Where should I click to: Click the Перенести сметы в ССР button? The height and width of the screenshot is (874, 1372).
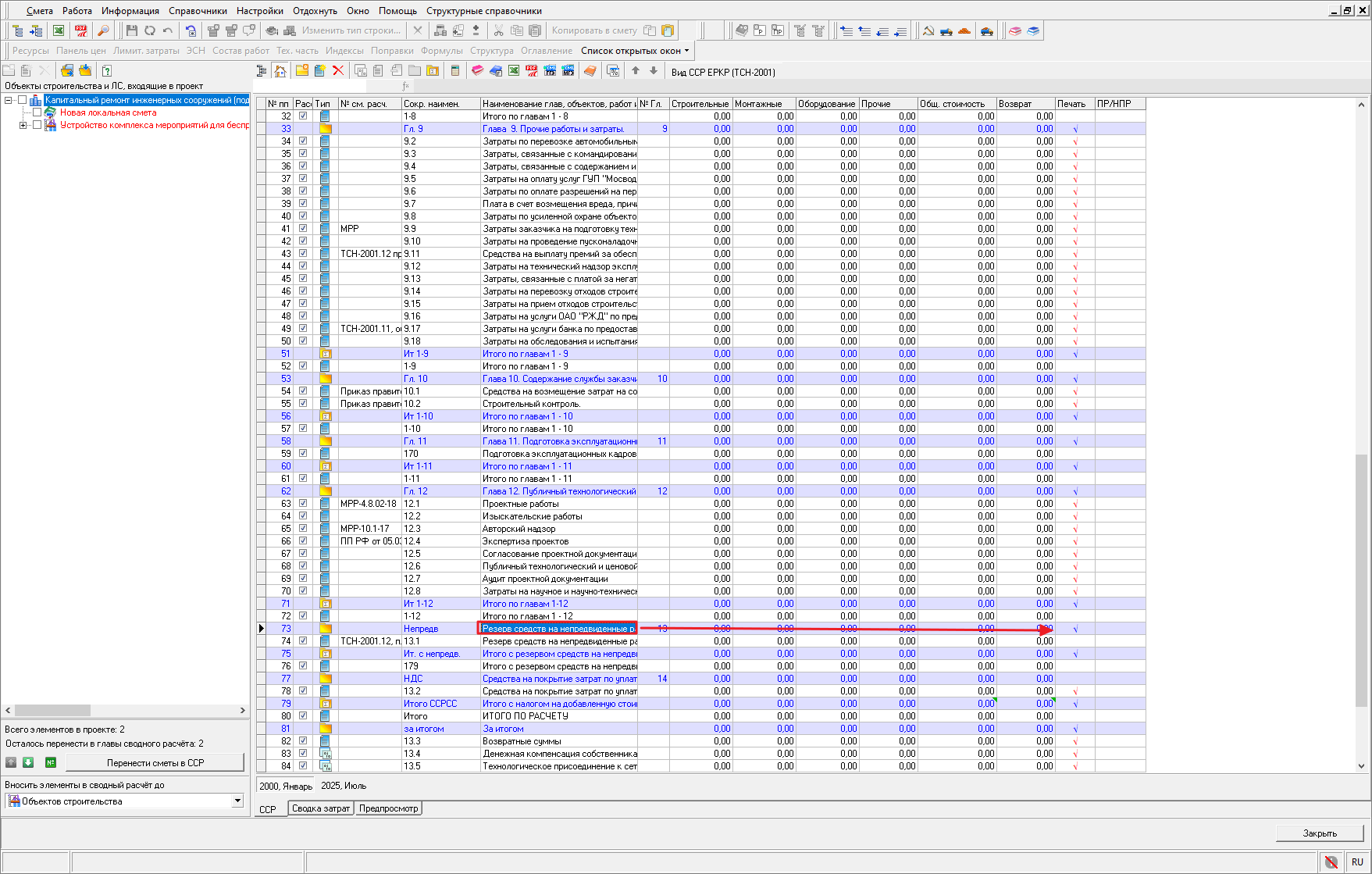(155, 762)
